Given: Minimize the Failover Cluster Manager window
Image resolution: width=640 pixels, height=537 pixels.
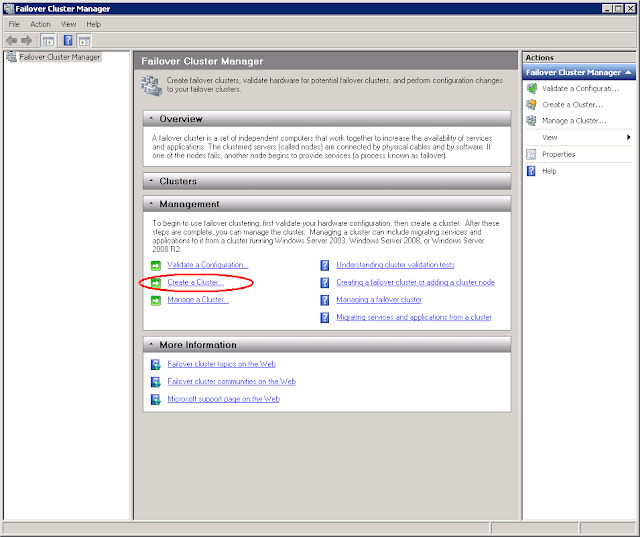Looking at the screenshot, I should tap(607, 9).
